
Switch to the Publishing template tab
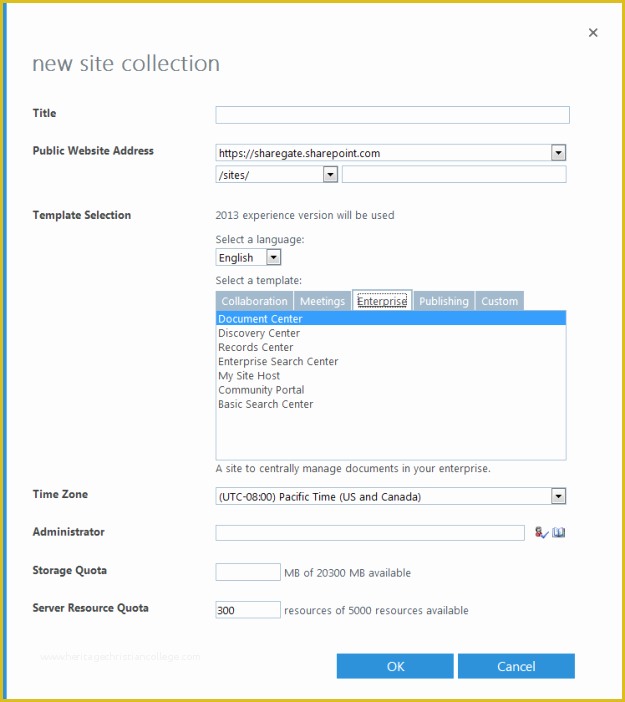[x=444, y=301]
